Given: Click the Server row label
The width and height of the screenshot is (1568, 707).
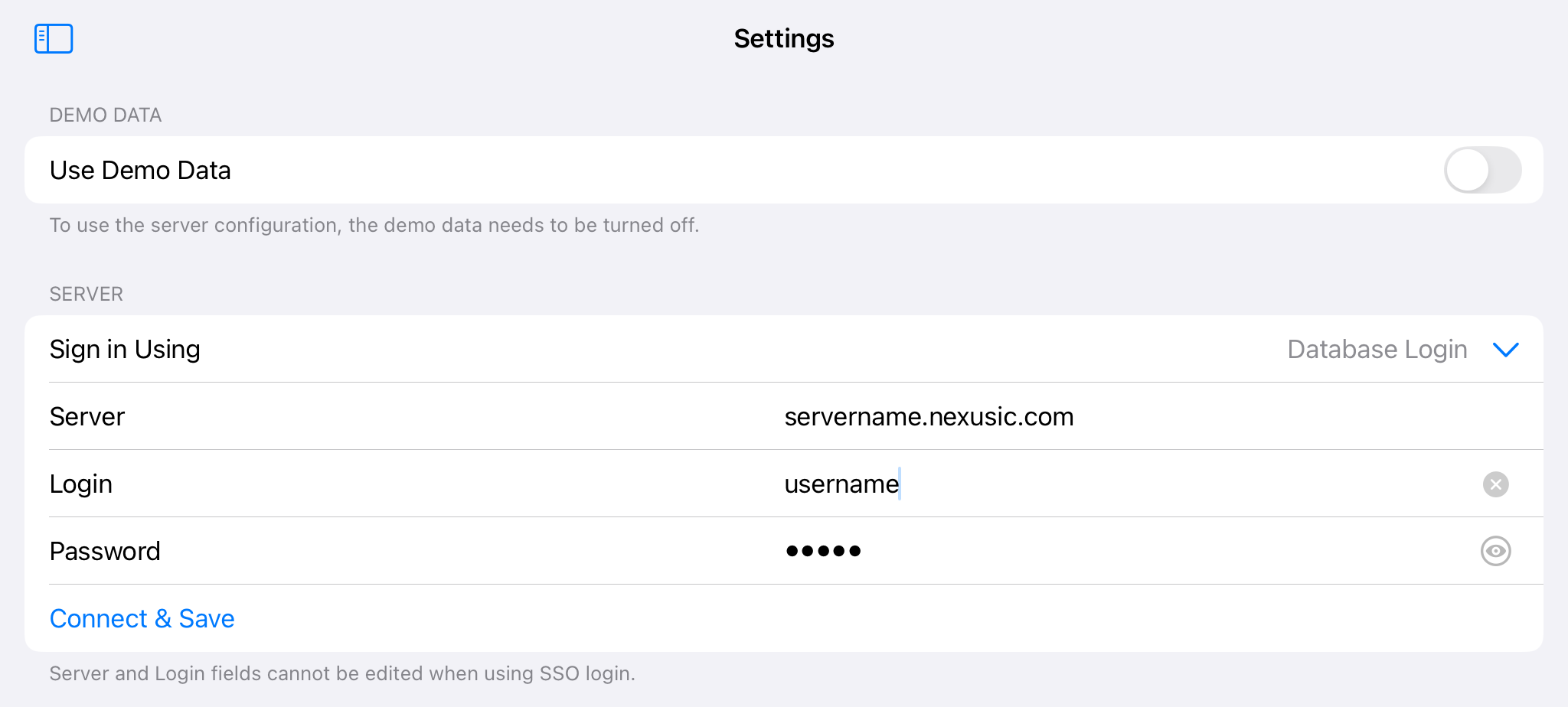Looking at the screenshot, I should (87, 417).
